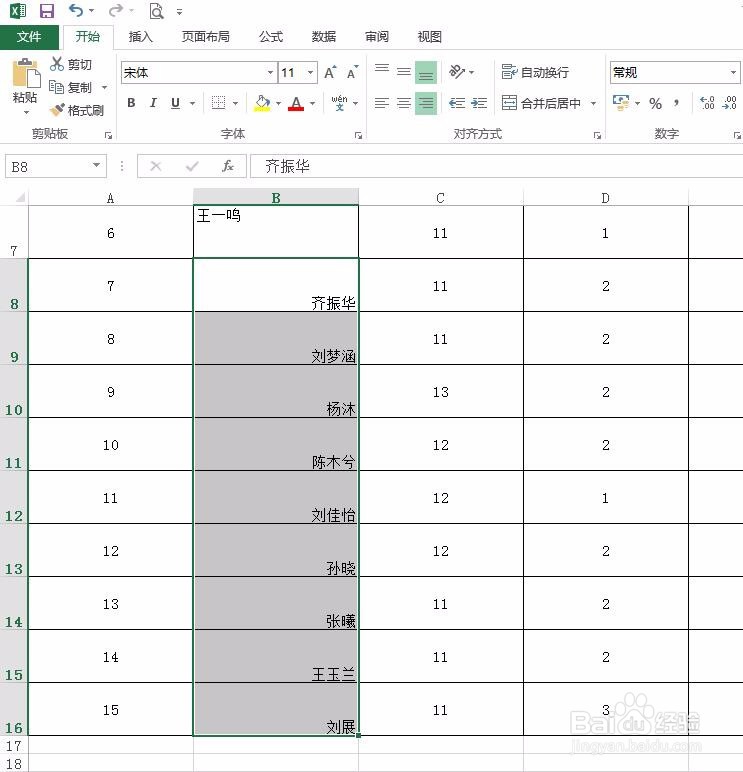This screenshot has height=772, width=743.
Task: Expand font color dropdown arrow
Action: point(312,103)
